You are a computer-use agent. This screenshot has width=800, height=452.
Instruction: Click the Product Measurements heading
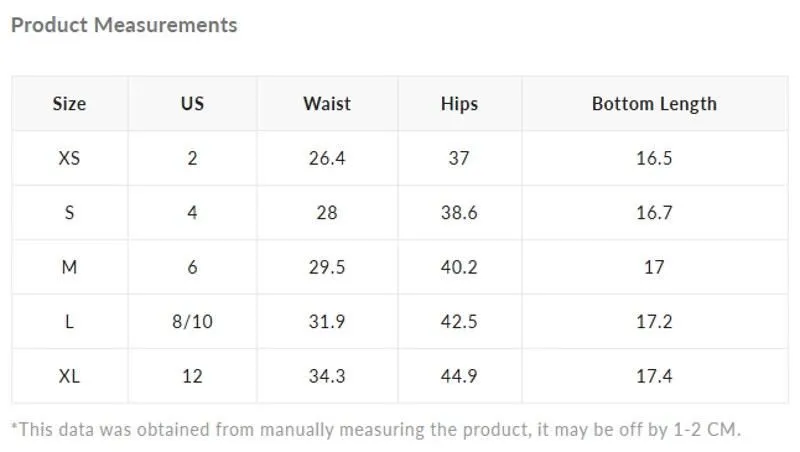124,25
